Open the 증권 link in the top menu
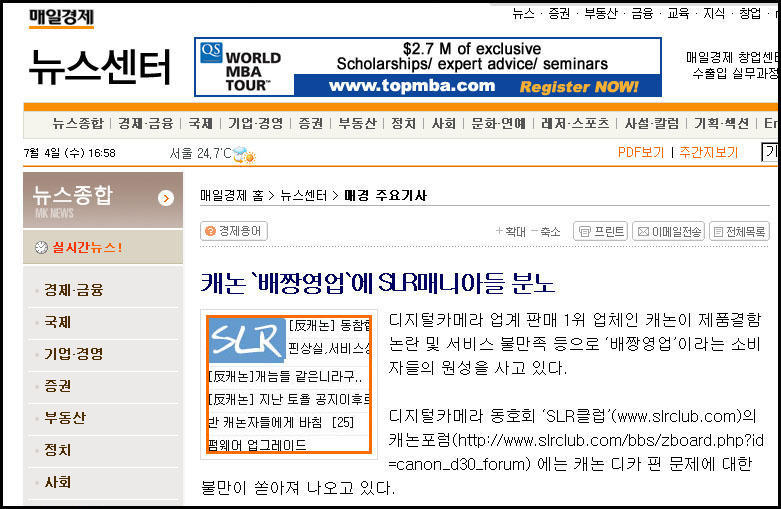 pos(559,13)
